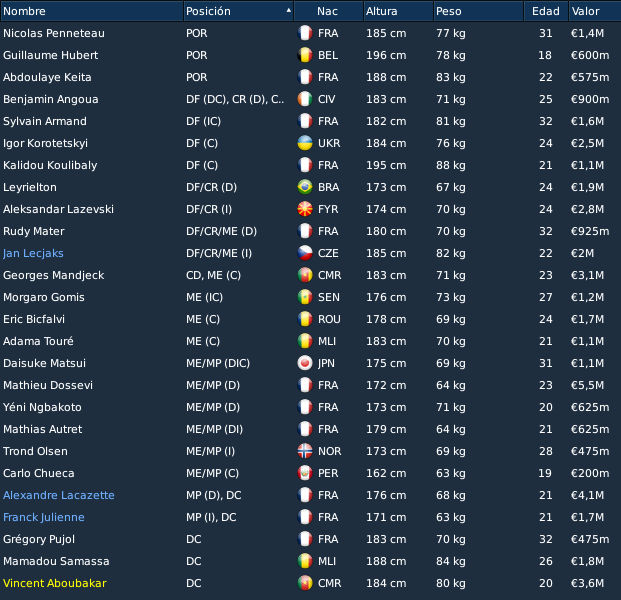The height and width of the screenshot is (600, 621).
Task: Open player Alexandre Lacazette link
Action: pyautogui.click(x=59, y=495)
